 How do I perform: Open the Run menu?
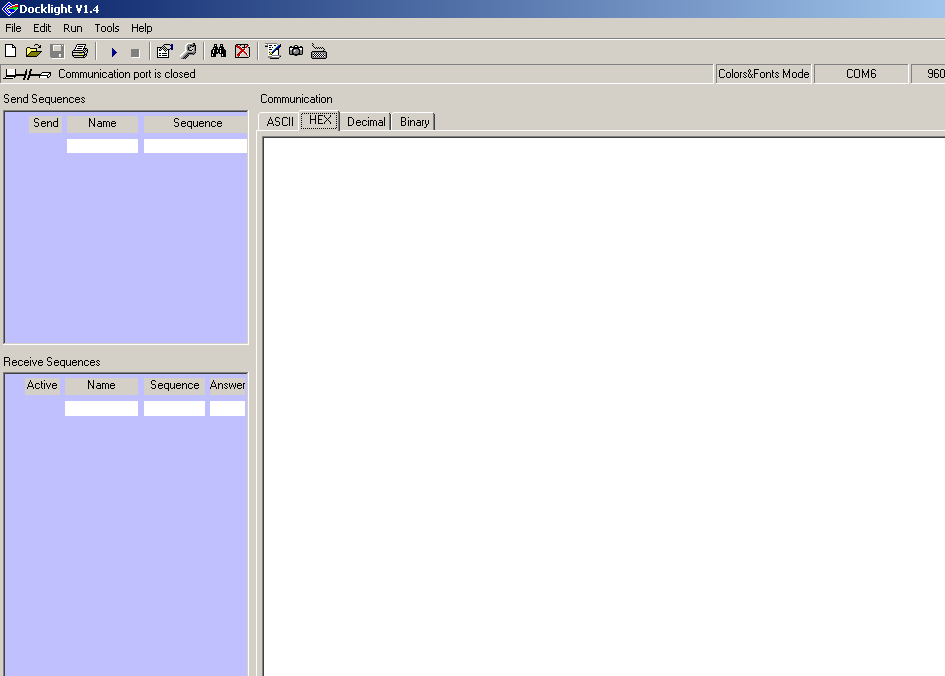click(x=72, y=28)
